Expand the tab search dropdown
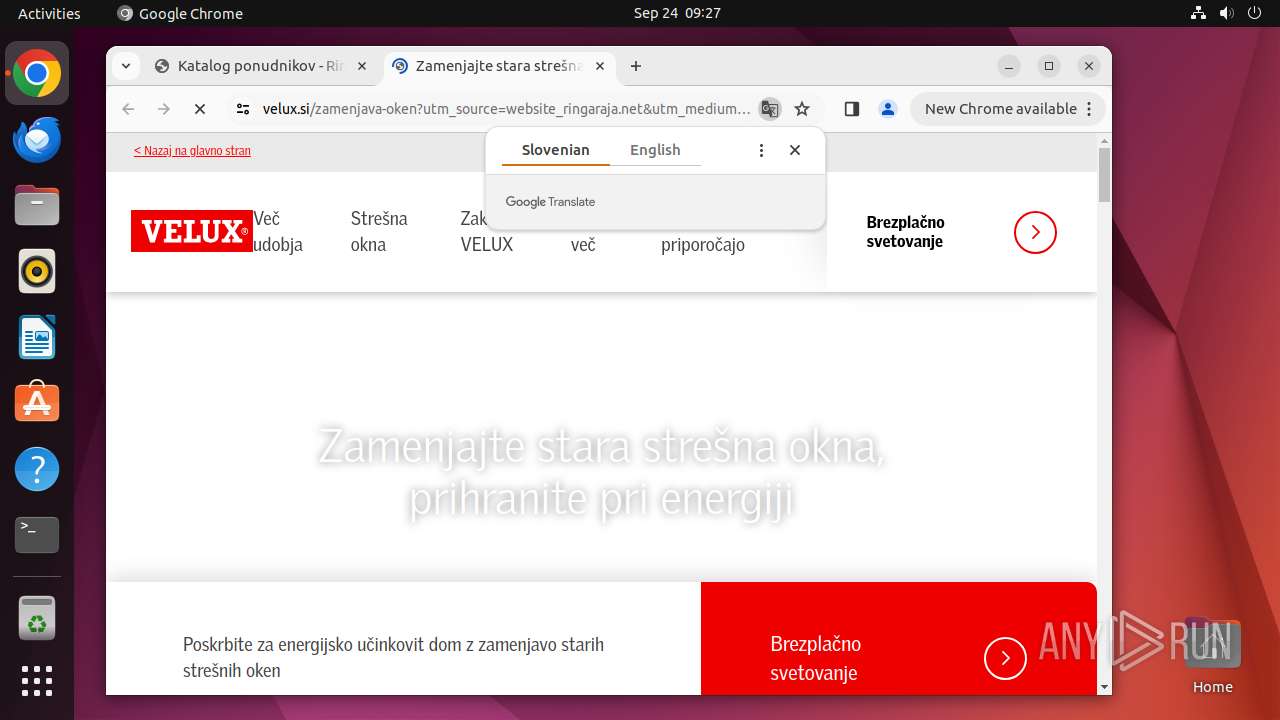Viewport: 1280px width, 720px height. coord(125,66)
